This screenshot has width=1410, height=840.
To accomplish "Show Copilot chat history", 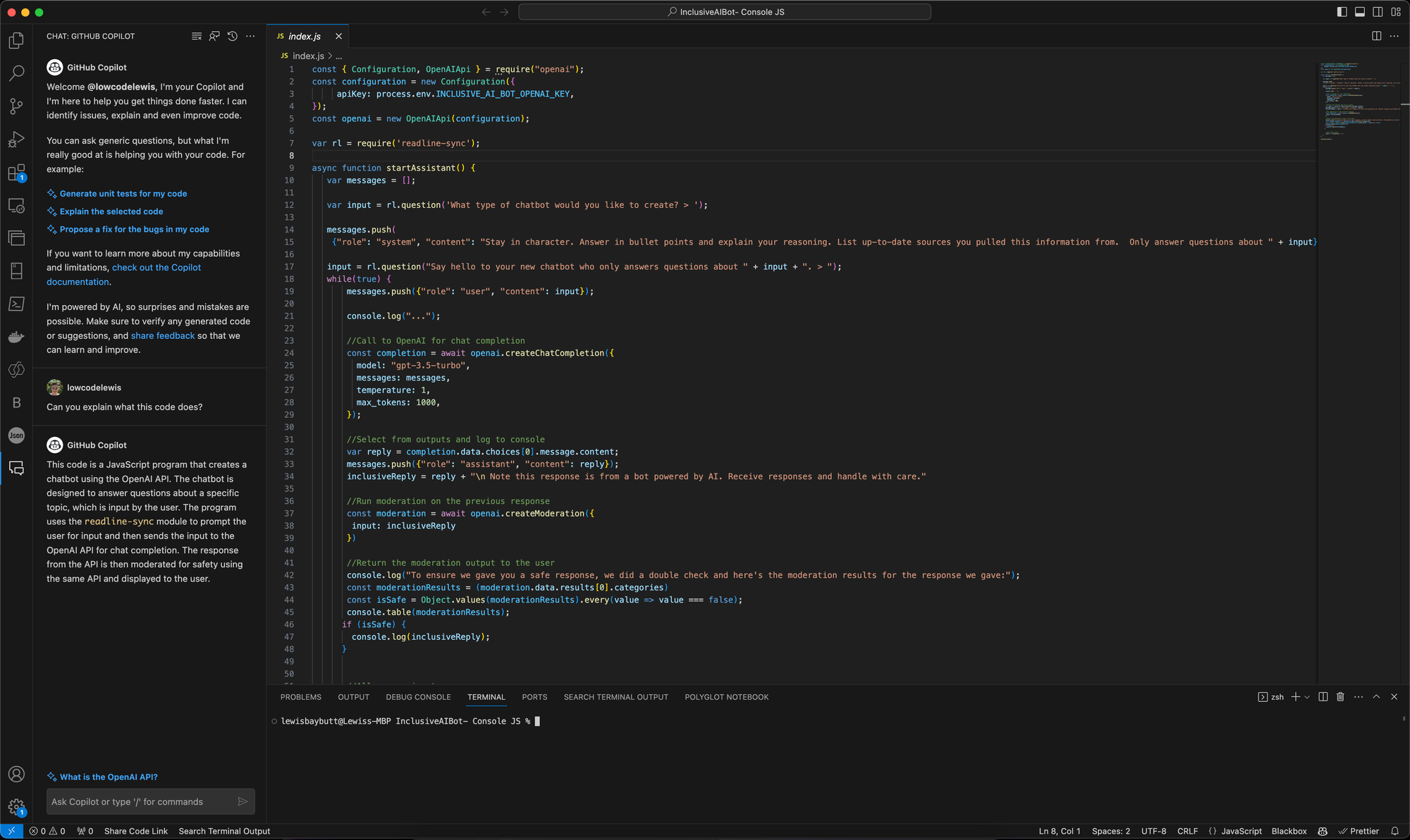I will 233,36.
